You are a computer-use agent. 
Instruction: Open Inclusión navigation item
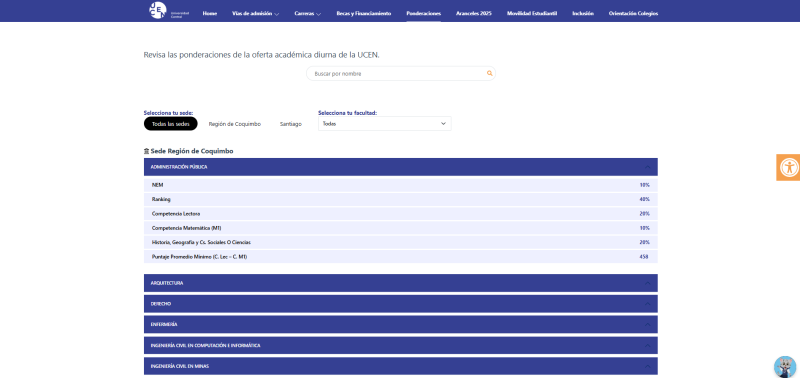coord(583,14)
